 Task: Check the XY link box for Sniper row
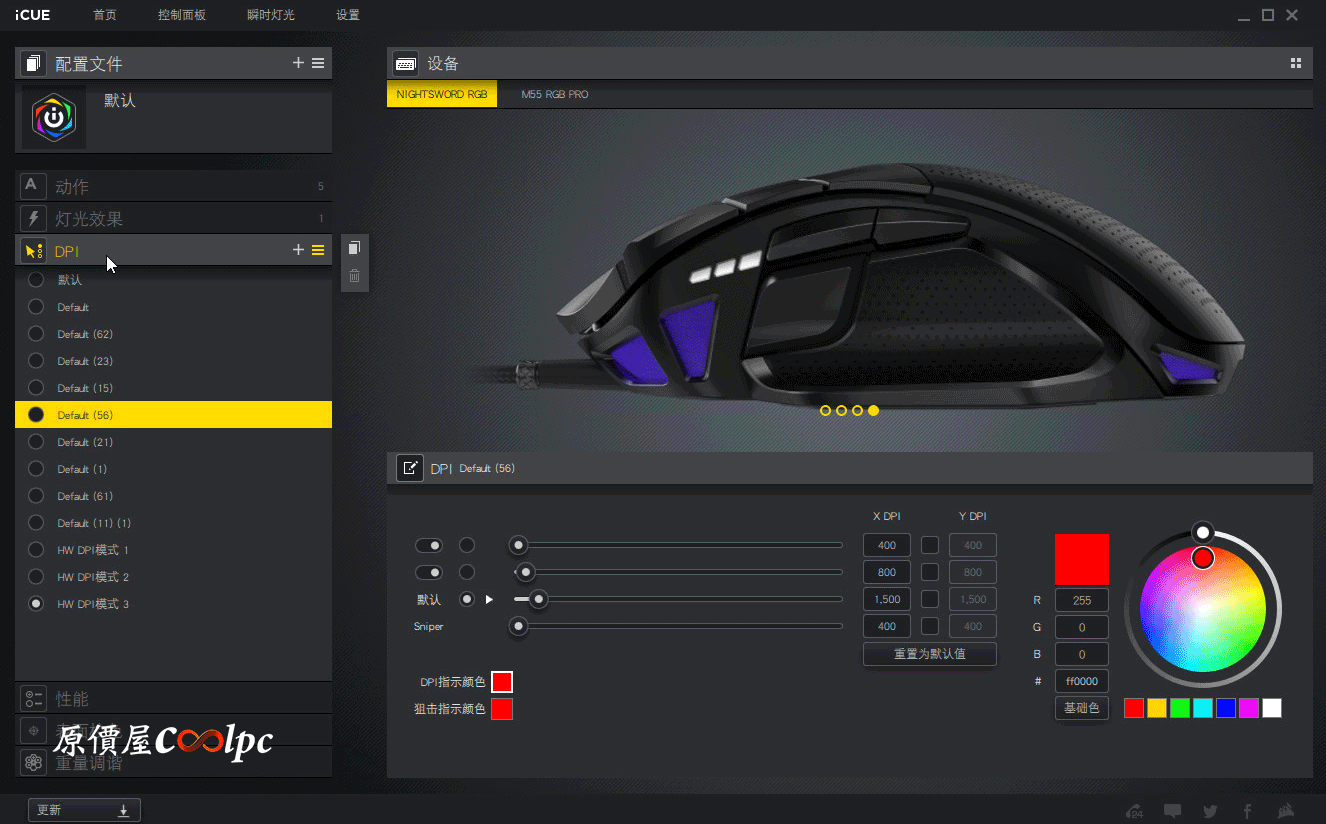coord(930,627)
